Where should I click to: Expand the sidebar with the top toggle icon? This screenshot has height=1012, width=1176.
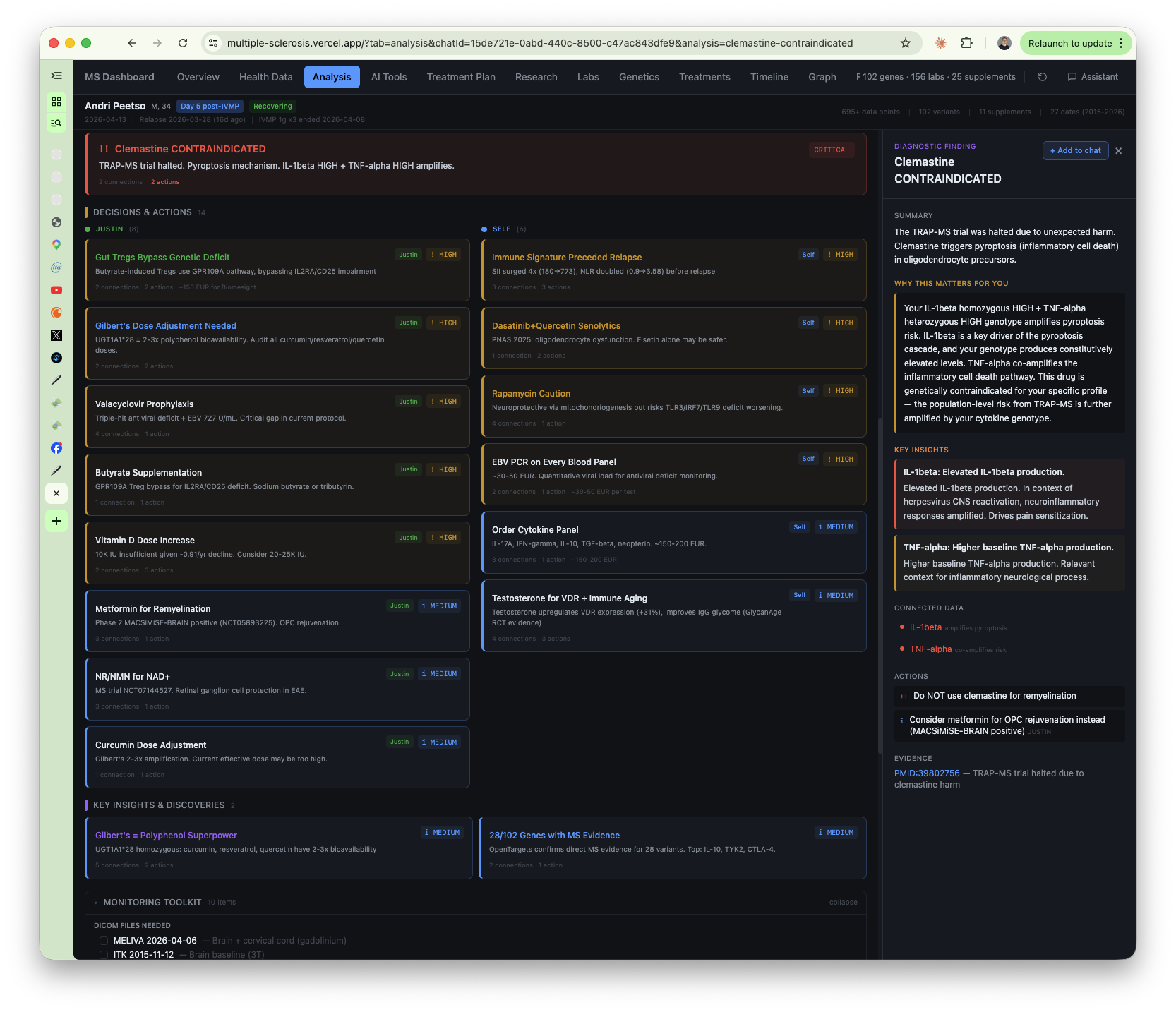[x=56, y=76]
